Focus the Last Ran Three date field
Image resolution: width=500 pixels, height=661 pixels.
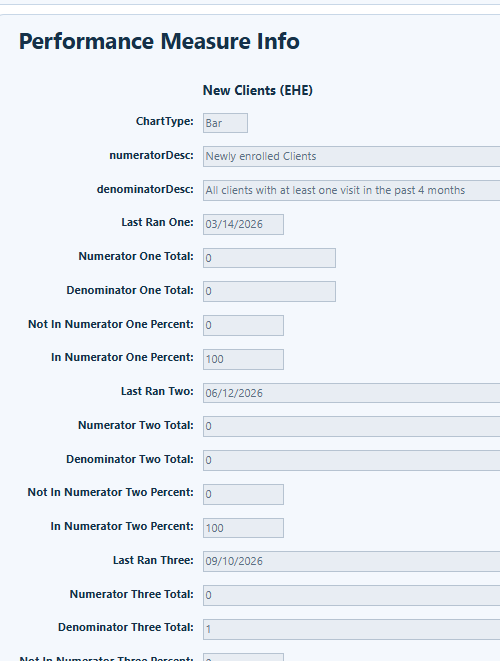(352, 561)
